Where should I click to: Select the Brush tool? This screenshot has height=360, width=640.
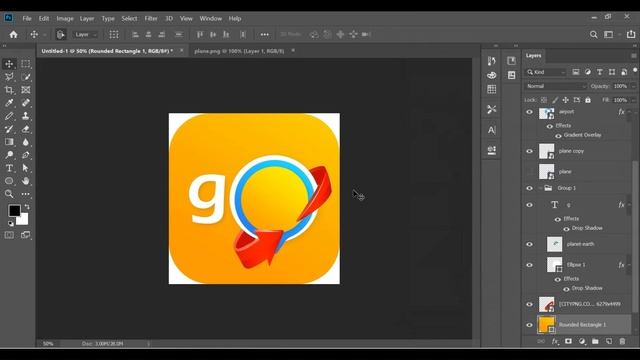coord(9,116)
